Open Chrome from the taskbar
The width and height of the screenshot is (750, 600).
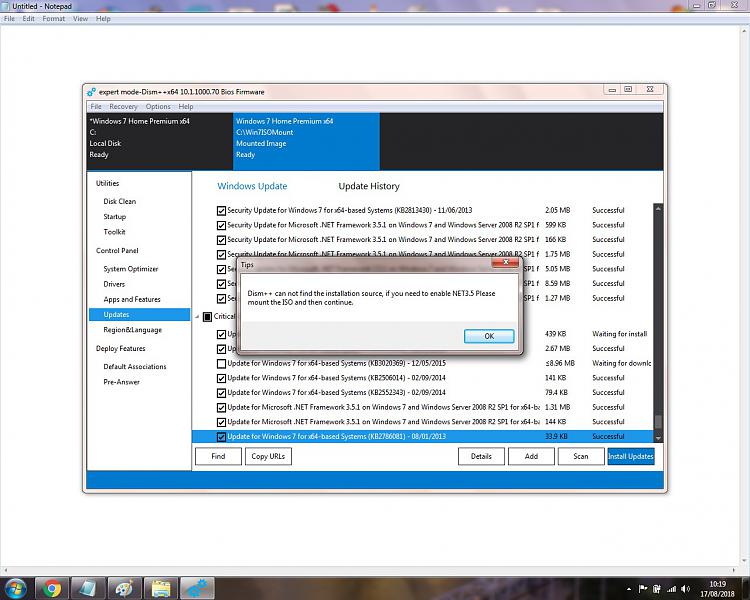pyautogui.click(x=51, y=589)
